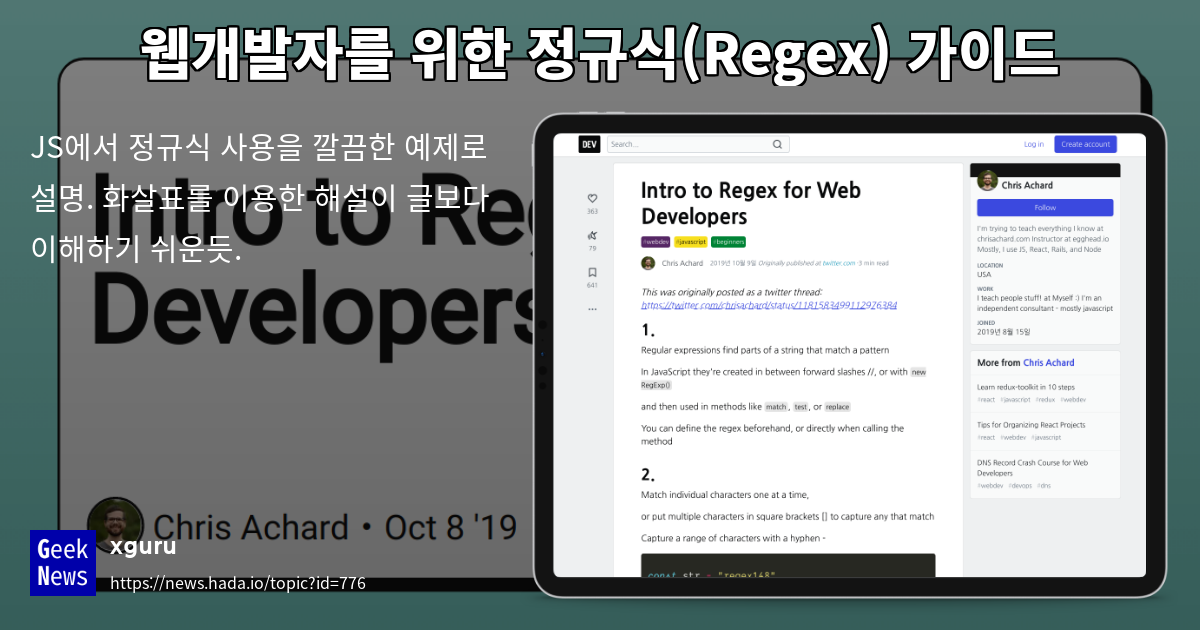
Task: Click Chris Achard's avatar beside the article byline
Action: [649, 263]
